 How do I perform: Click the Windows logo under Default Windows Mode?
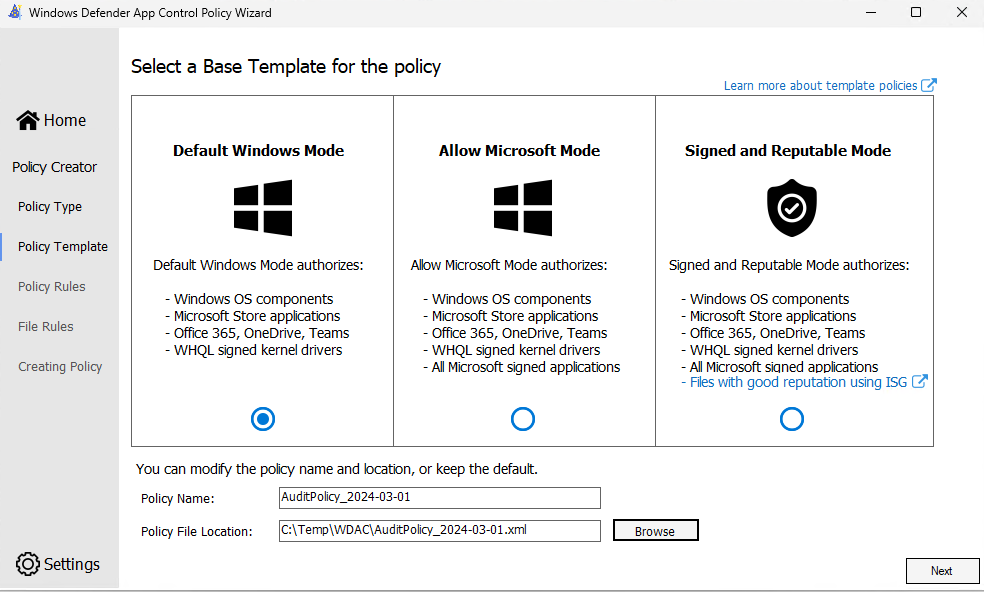pos(263,208)
